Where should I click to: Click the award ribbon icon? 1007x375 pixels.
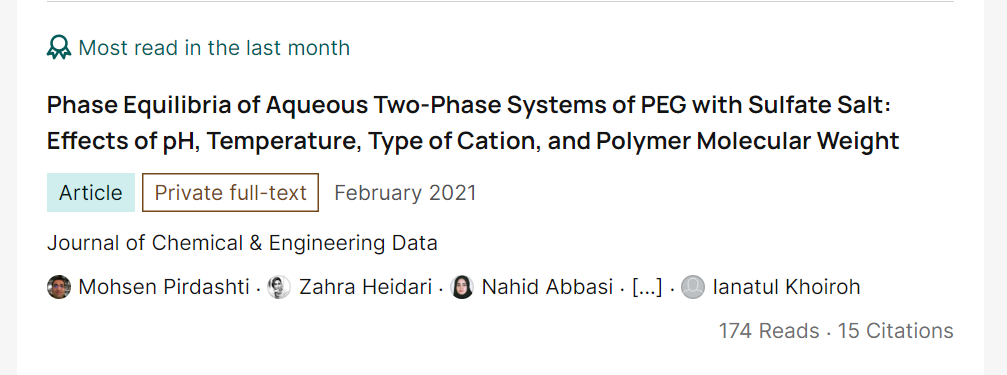point(59,48)
